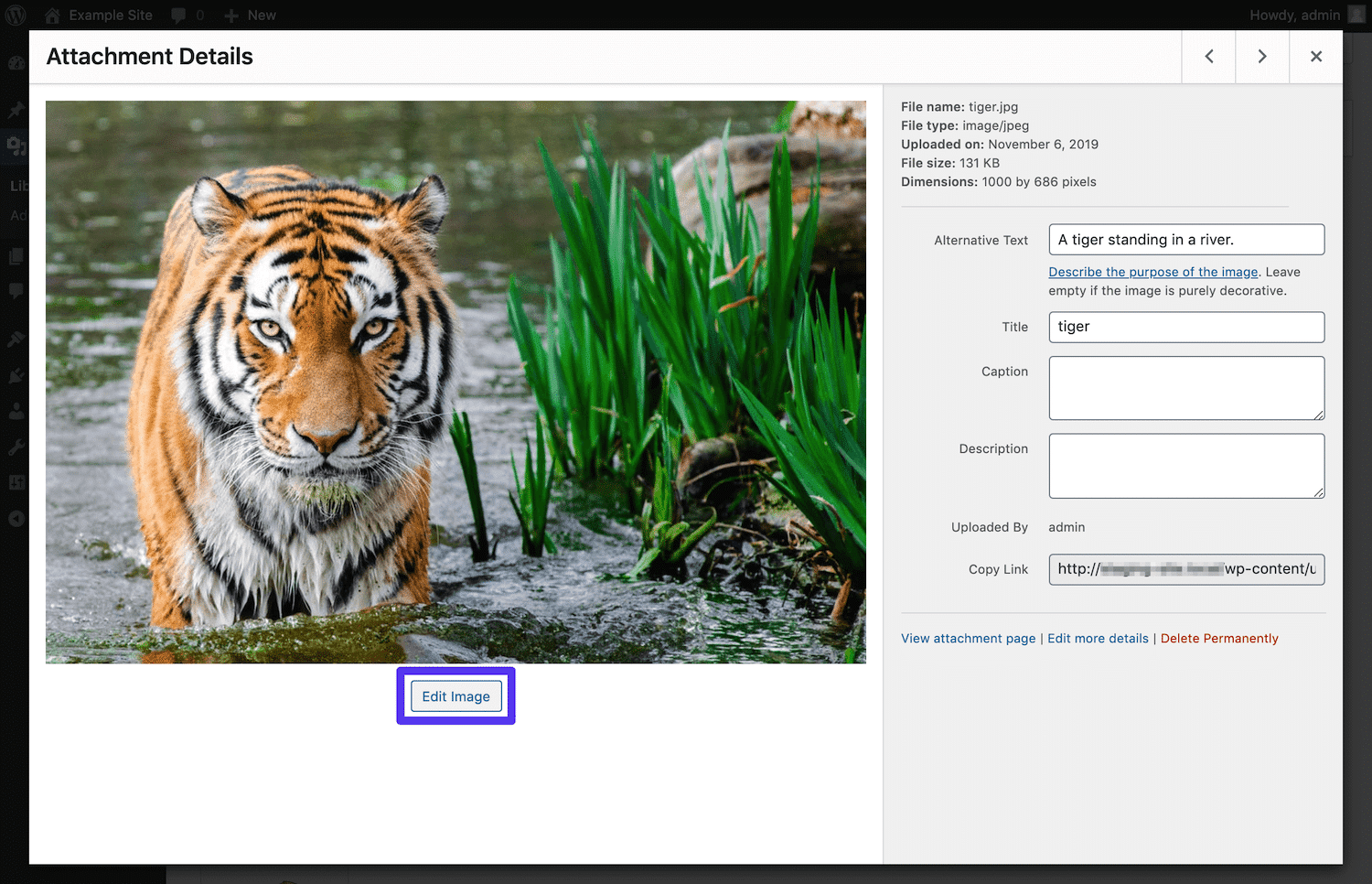The image size is (1372, 884).
Task: Open the Describe the purpose link
Action: [1152, 272]
